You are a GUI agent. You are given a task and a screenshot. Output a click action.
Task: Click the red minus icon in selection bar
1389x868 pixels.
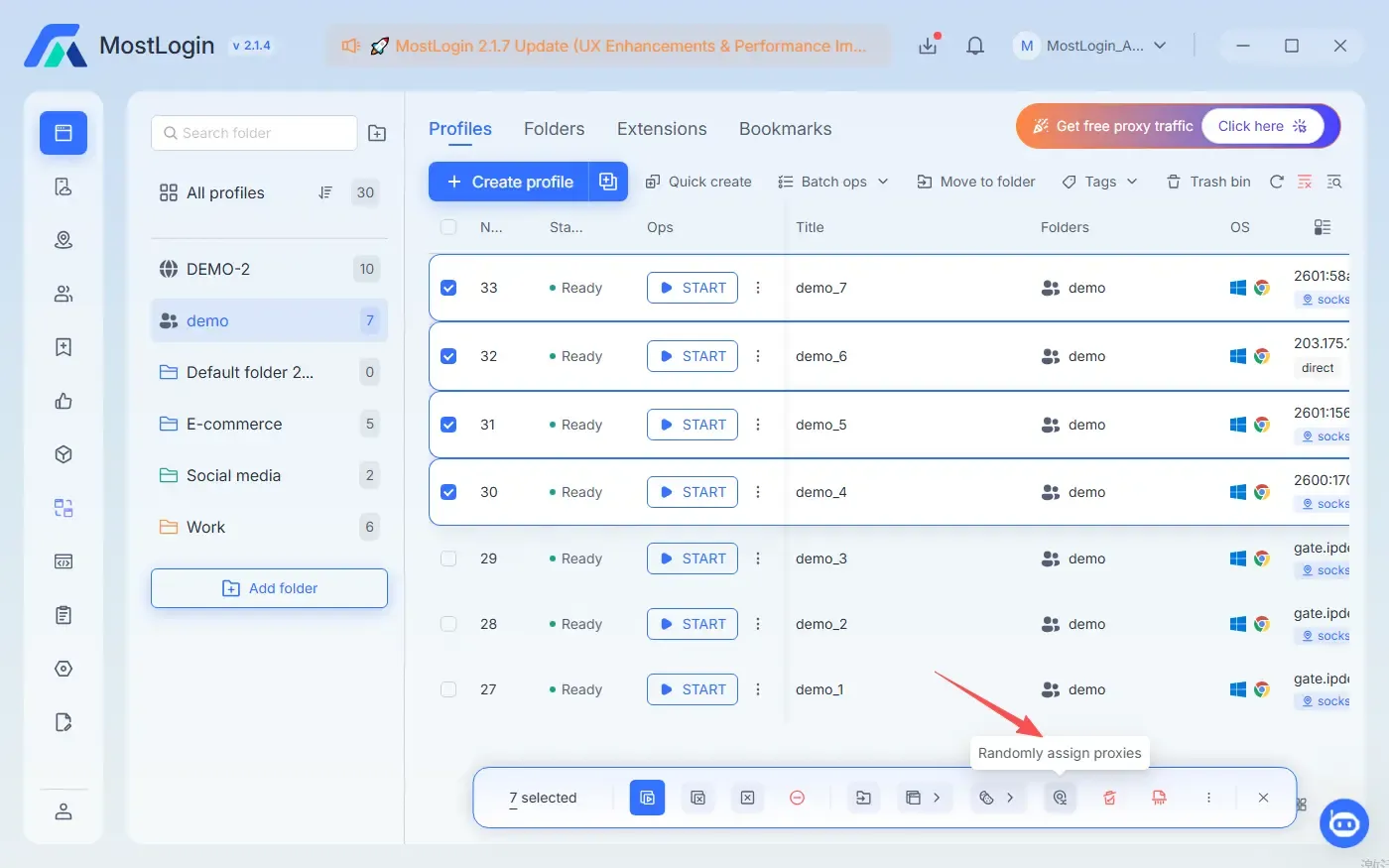[797, 798]
